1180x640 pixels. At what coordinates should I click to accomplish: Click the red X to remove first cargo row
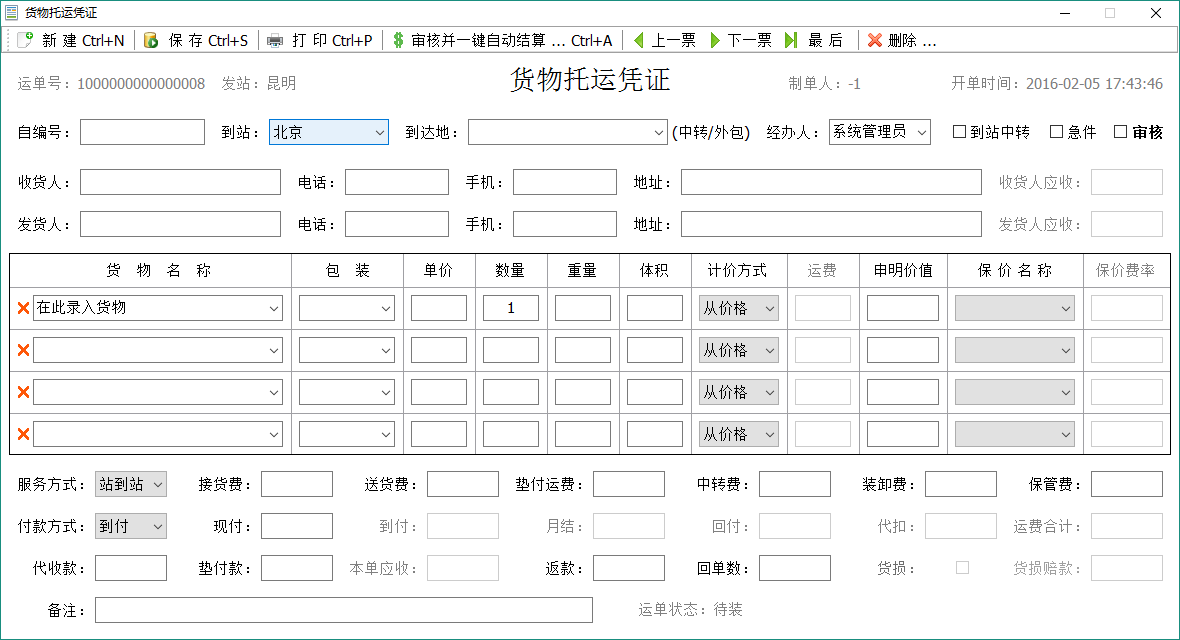(22, 308)
